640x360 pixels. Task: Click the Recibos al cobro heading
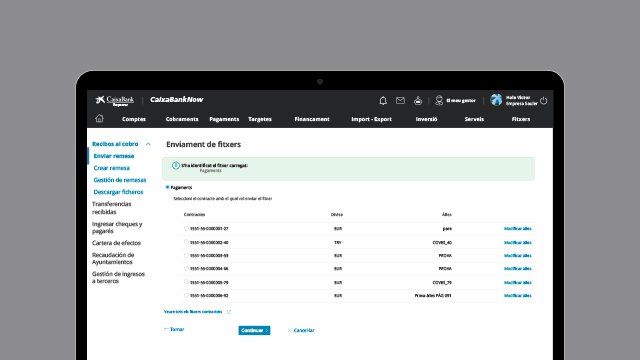tap(115, 144)
